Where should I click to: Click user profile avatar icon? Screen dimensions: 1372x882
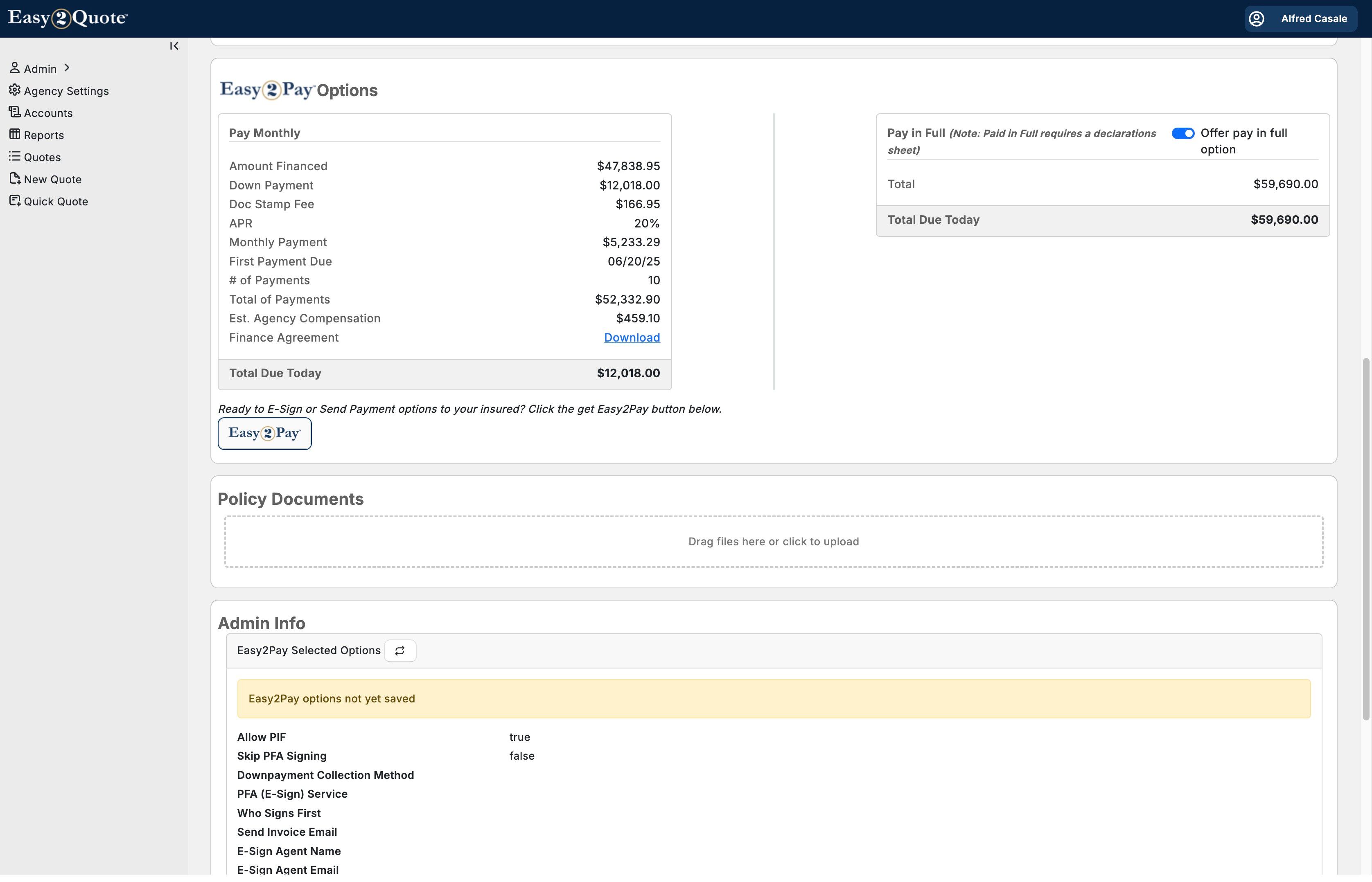coord(1256,19)
